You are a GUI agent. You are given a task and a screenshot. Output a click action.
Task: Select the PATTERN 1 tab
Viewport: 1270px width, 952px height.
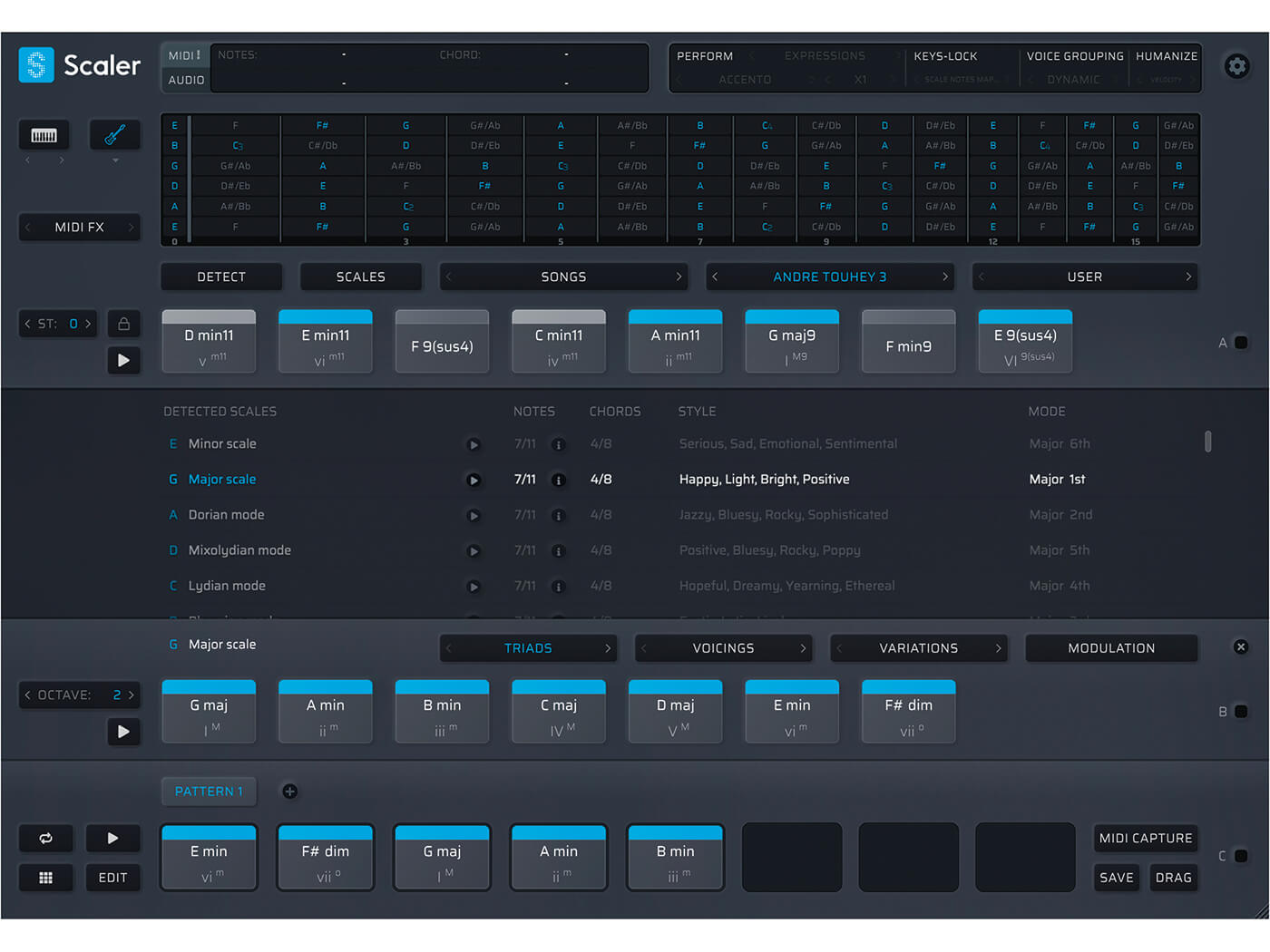tap(208, 791)
